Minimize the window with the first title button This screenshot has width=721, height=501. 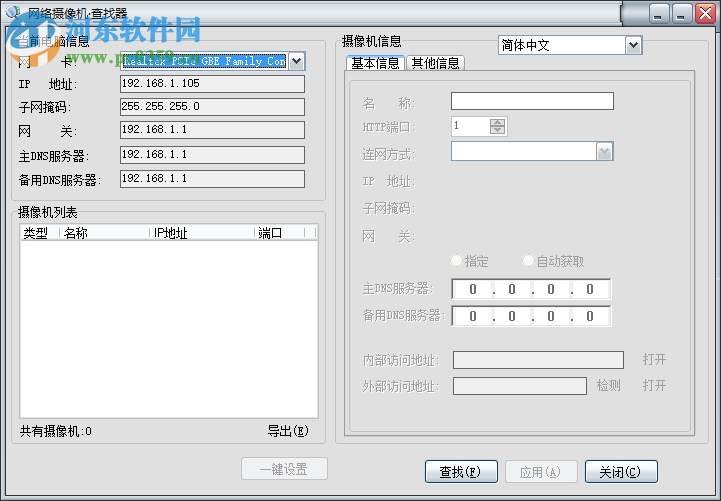tap(659, 13)
